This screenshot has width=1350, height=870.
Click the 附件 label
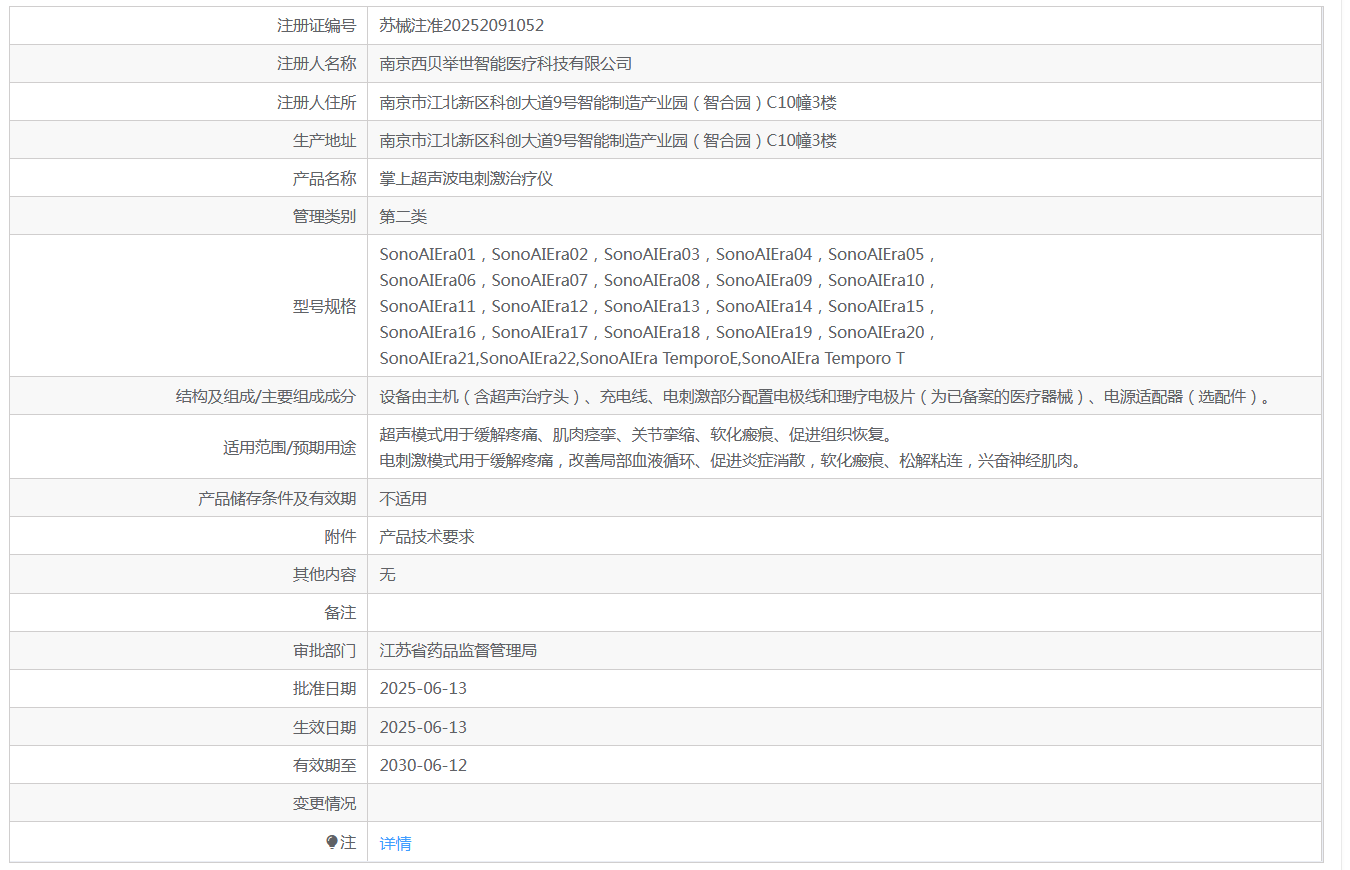click(340, 536)
